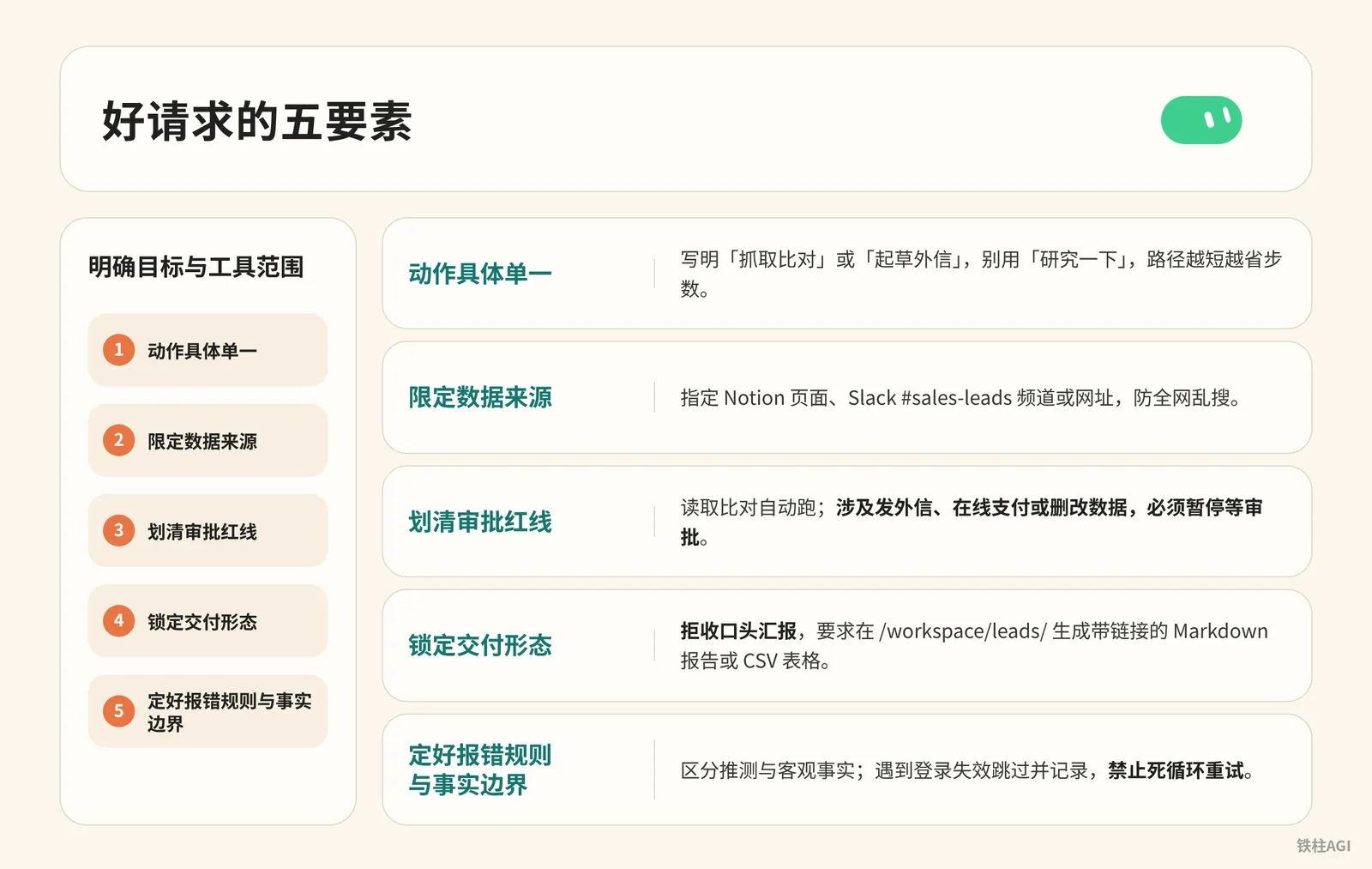Image resolution: width=1372 pixels, height=869 pixels.
Task: Select sidebar item 动作具体单一
Action: click(208, 350)
